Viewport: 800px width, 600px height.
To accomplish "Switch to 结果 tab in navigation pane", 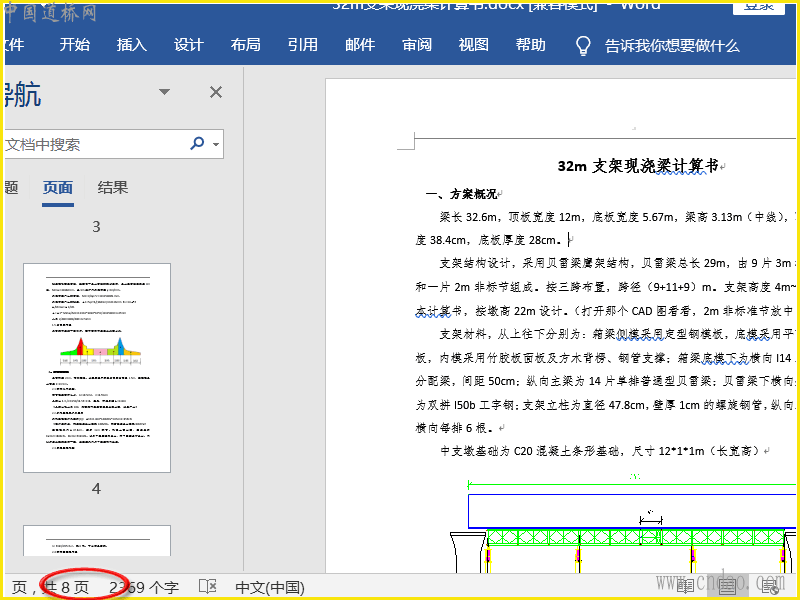I will point(113,187).
